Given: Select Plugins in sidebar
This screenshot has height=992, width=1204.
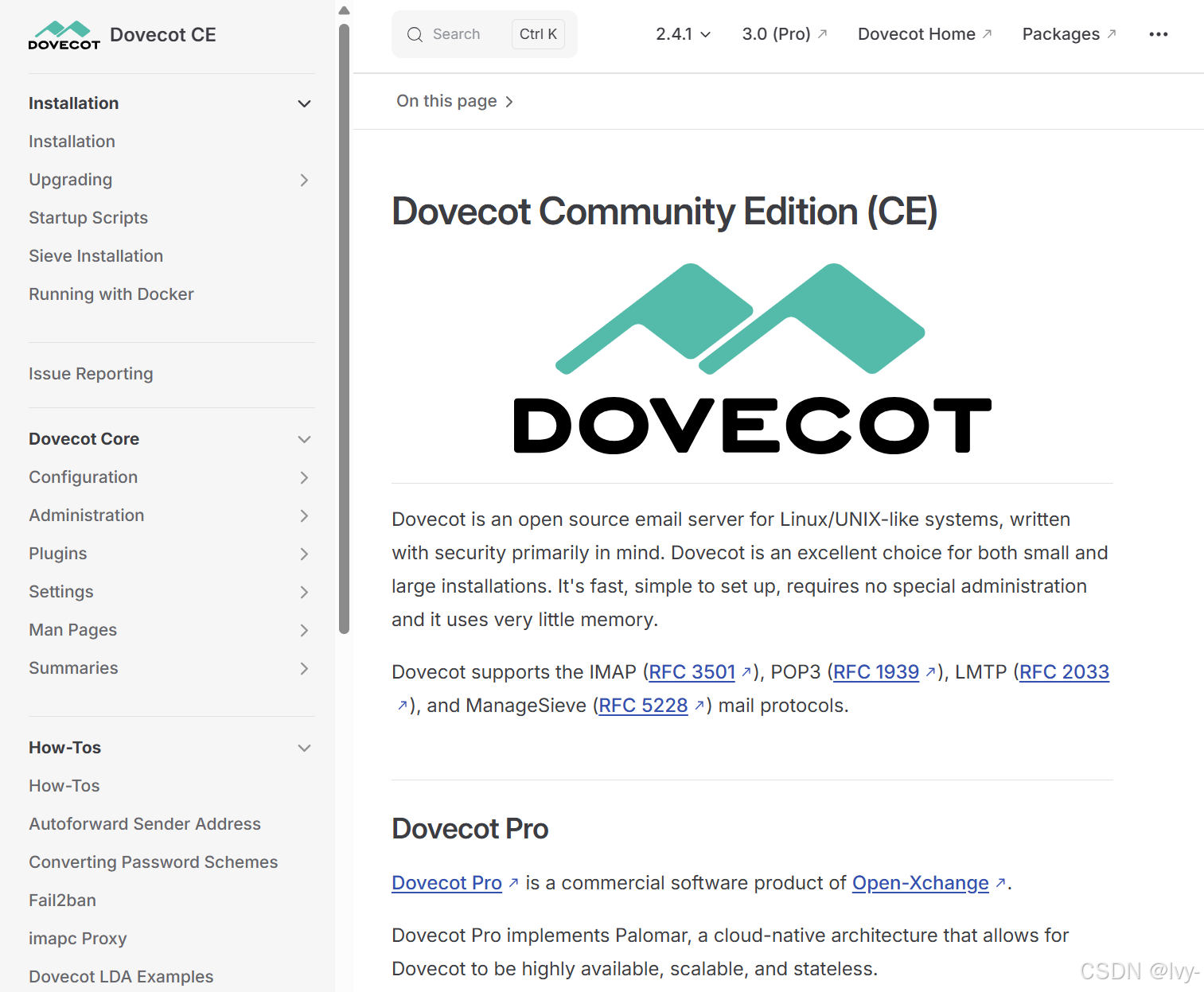Looking at the screenshot, I should click(58, 554).
